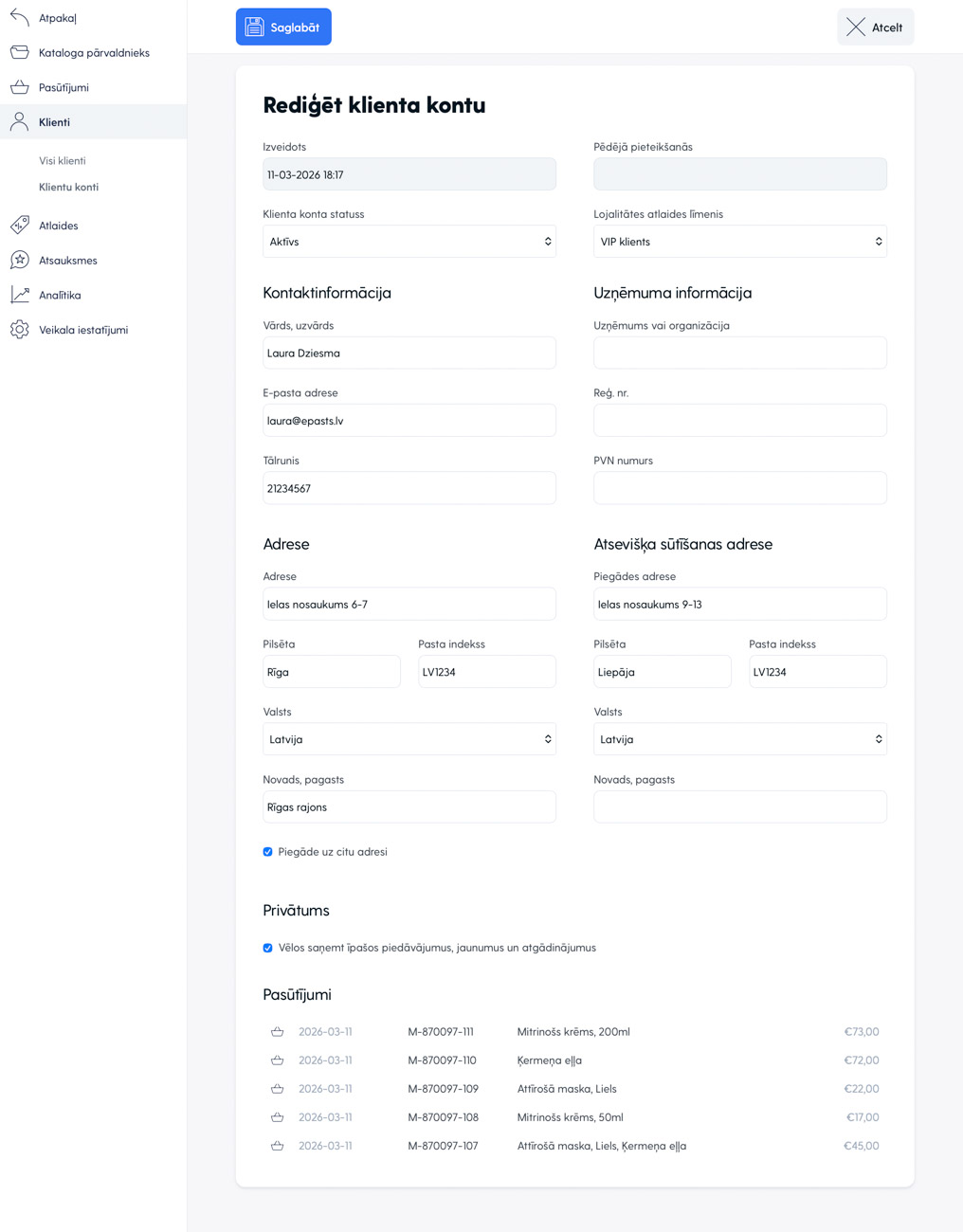Image resolution: width=963 pixels, height=1232 pixels.
Task: Open Klienta konta statuss dropdown
Action: point(409,242)
